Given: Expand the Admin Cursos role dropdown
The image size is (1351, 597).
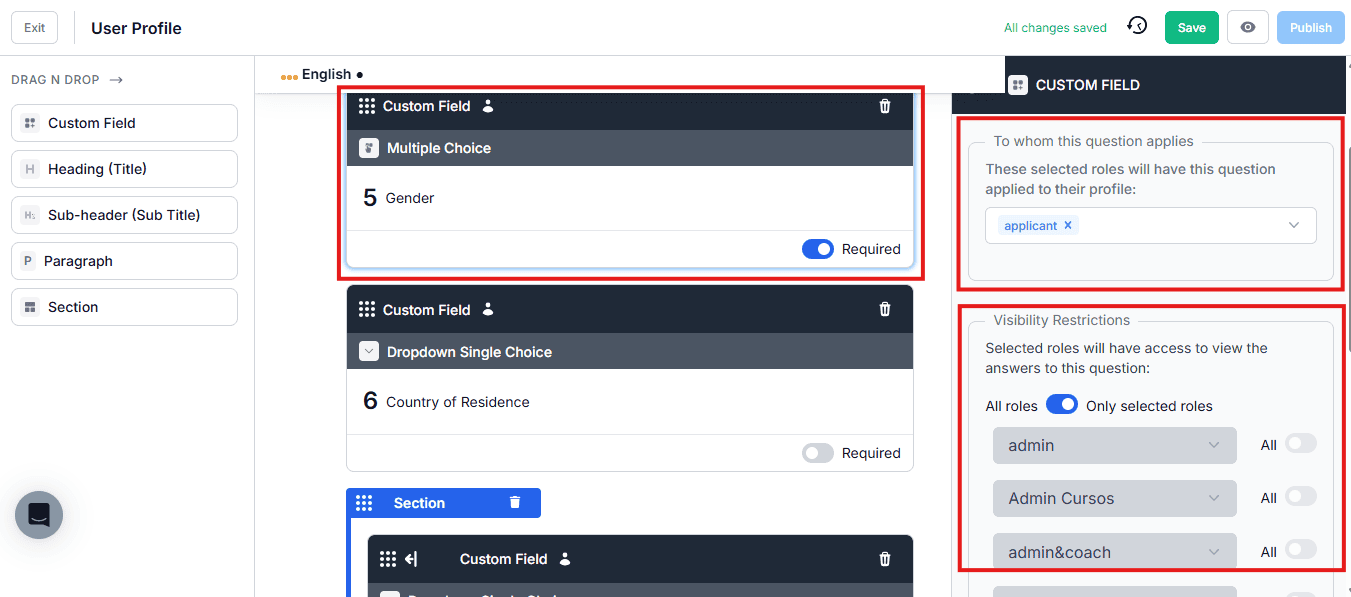Looking at the screenshot, I should point(1114,498).
